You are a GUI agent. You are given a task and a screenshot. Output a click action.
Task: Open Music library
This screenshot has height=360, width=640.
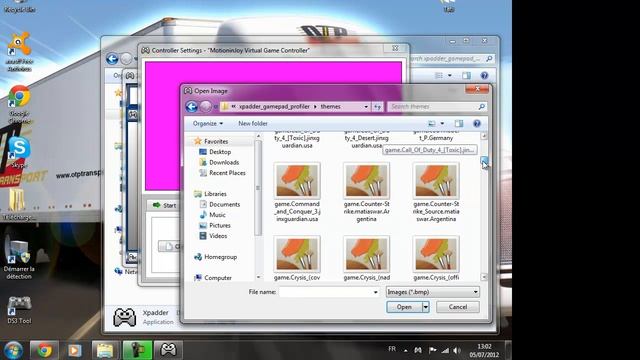tap(217, 215)
